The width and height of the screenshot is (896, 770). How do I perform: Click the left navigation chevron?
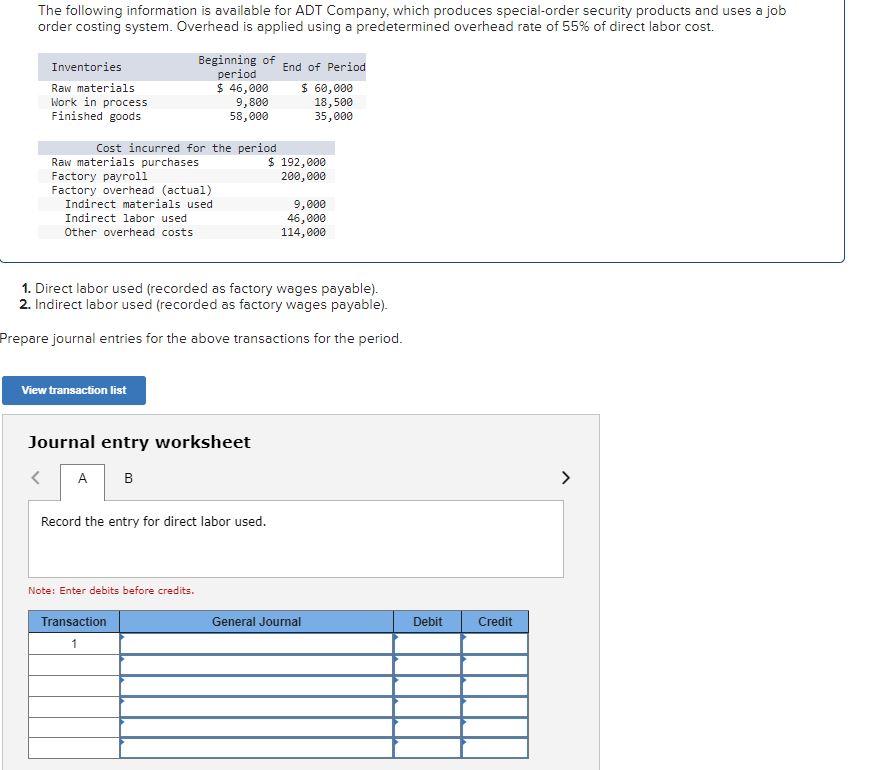[35, 479]
